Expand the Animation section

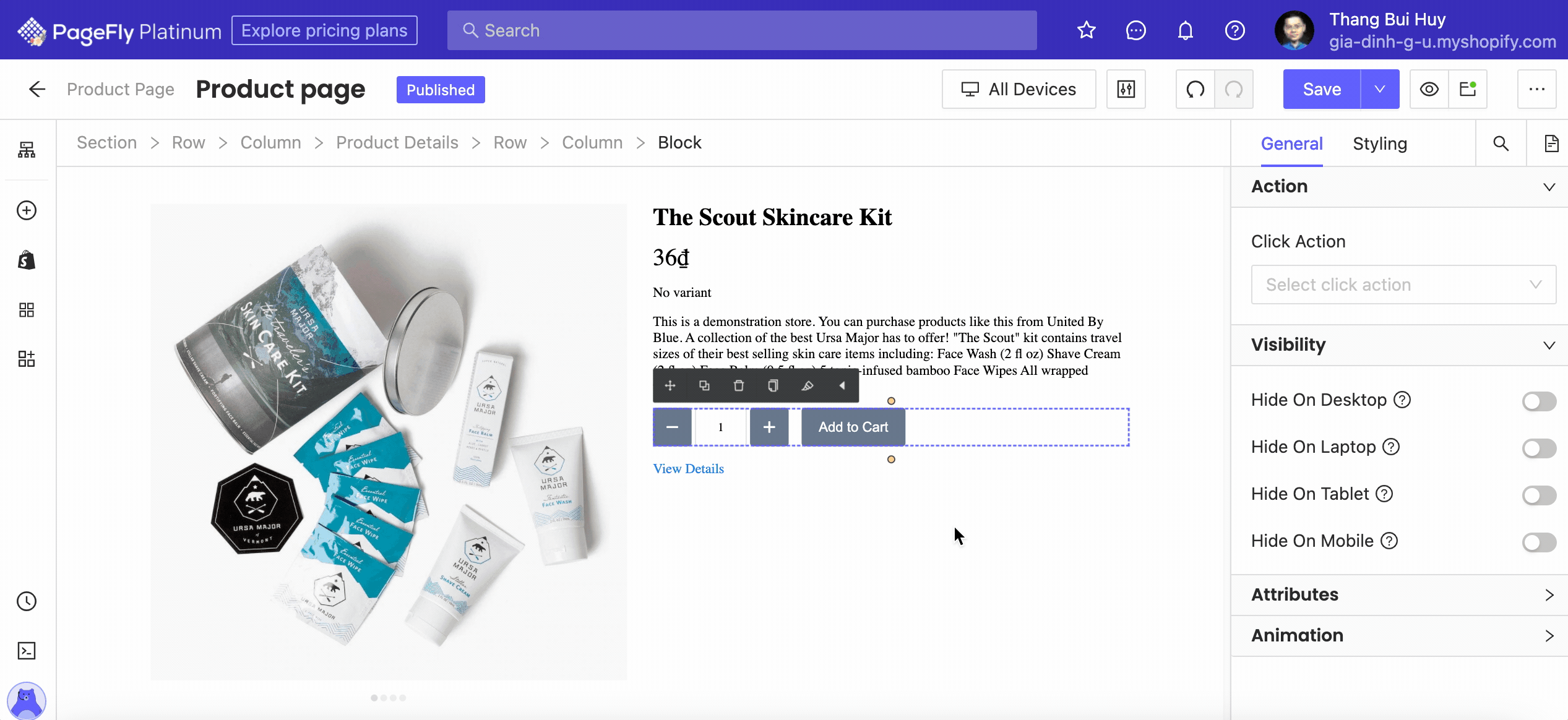[1400, 636]
